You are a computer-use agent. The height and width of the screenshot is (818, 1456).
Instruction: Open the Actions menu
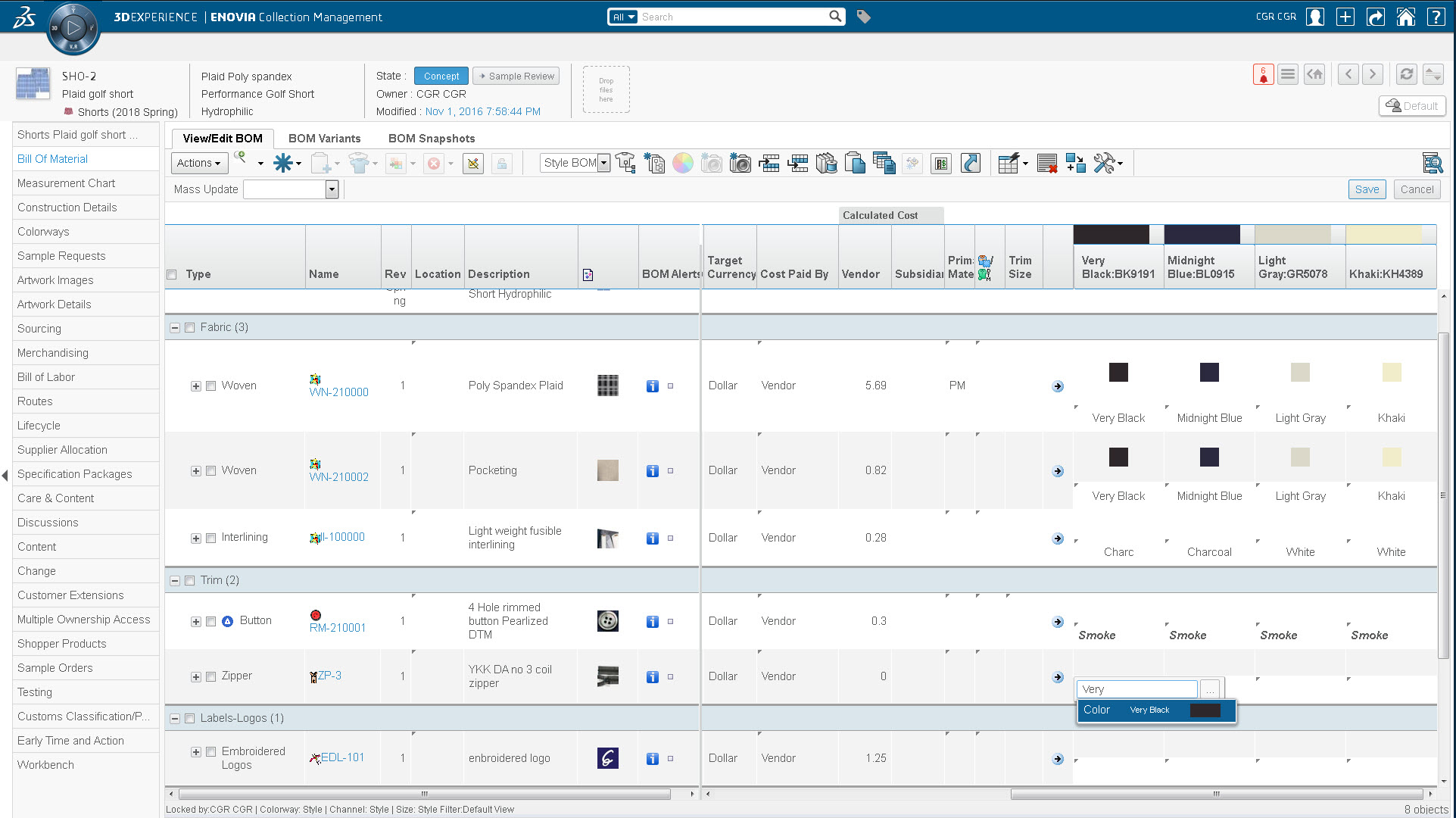point(198,163)
